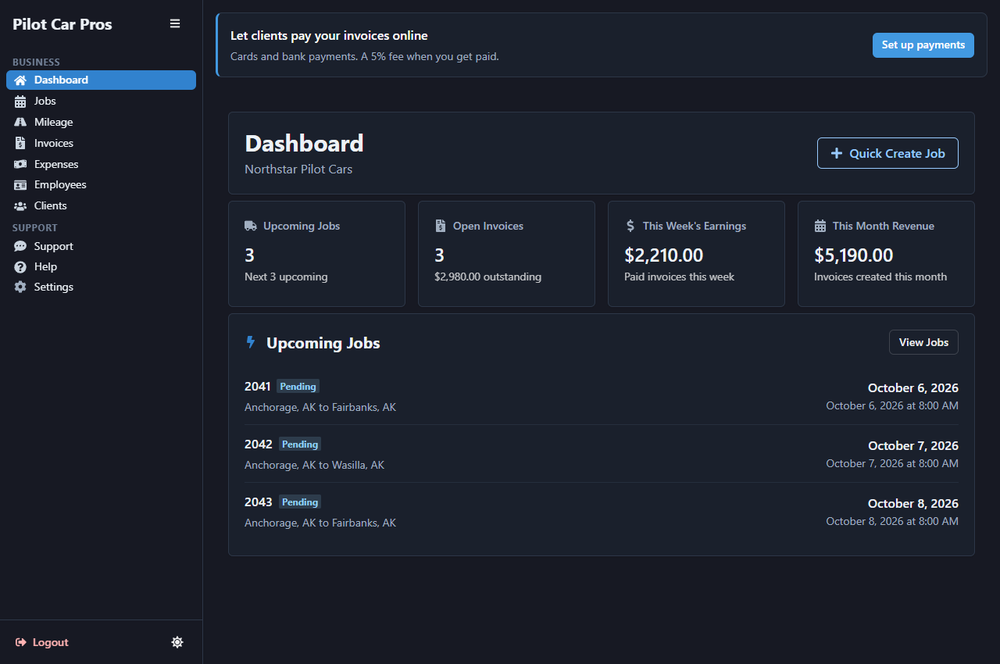Click the October 8, 2026 bold date
Viewport: 1000px width, 664px height.
pyautogui.click(x=913, y=503)
